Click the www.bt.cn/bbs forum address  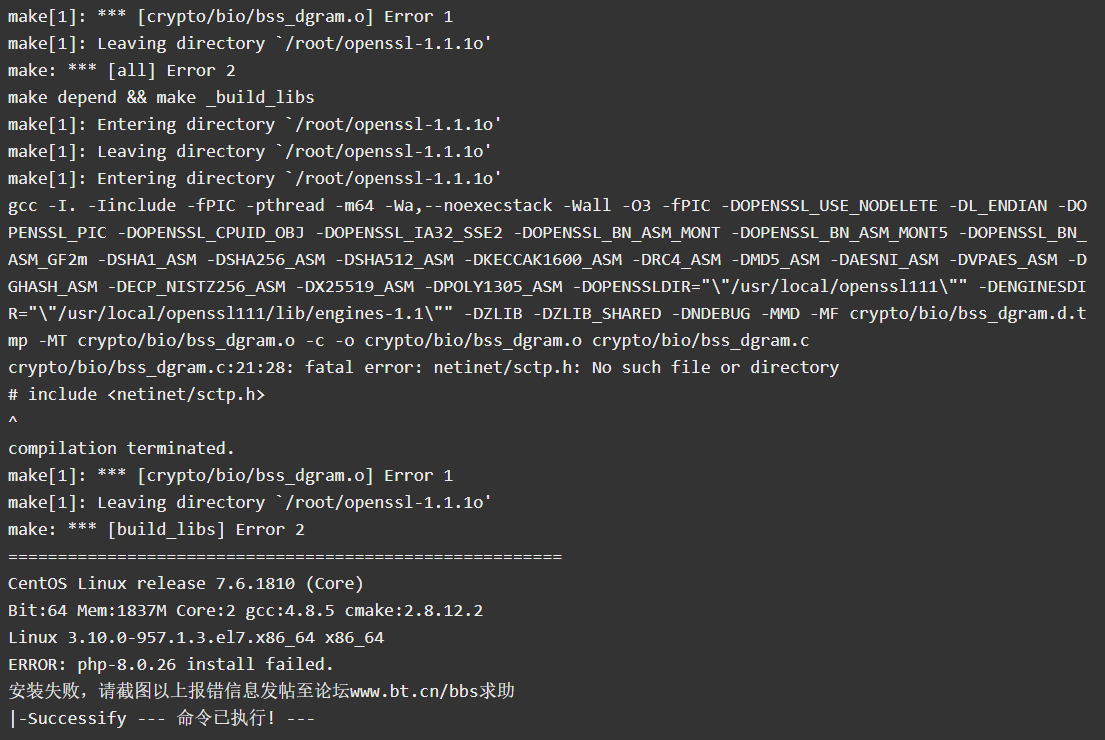tap(414, 691)
